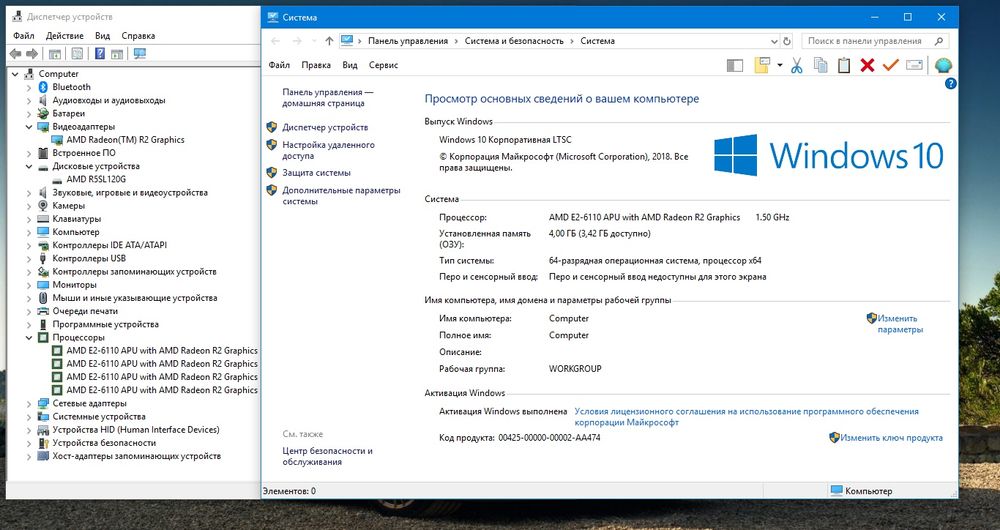Viewport: 1000px width, 530px height.
Task: Collapse the Дисковые устройства node
Action: pos(29,166)
